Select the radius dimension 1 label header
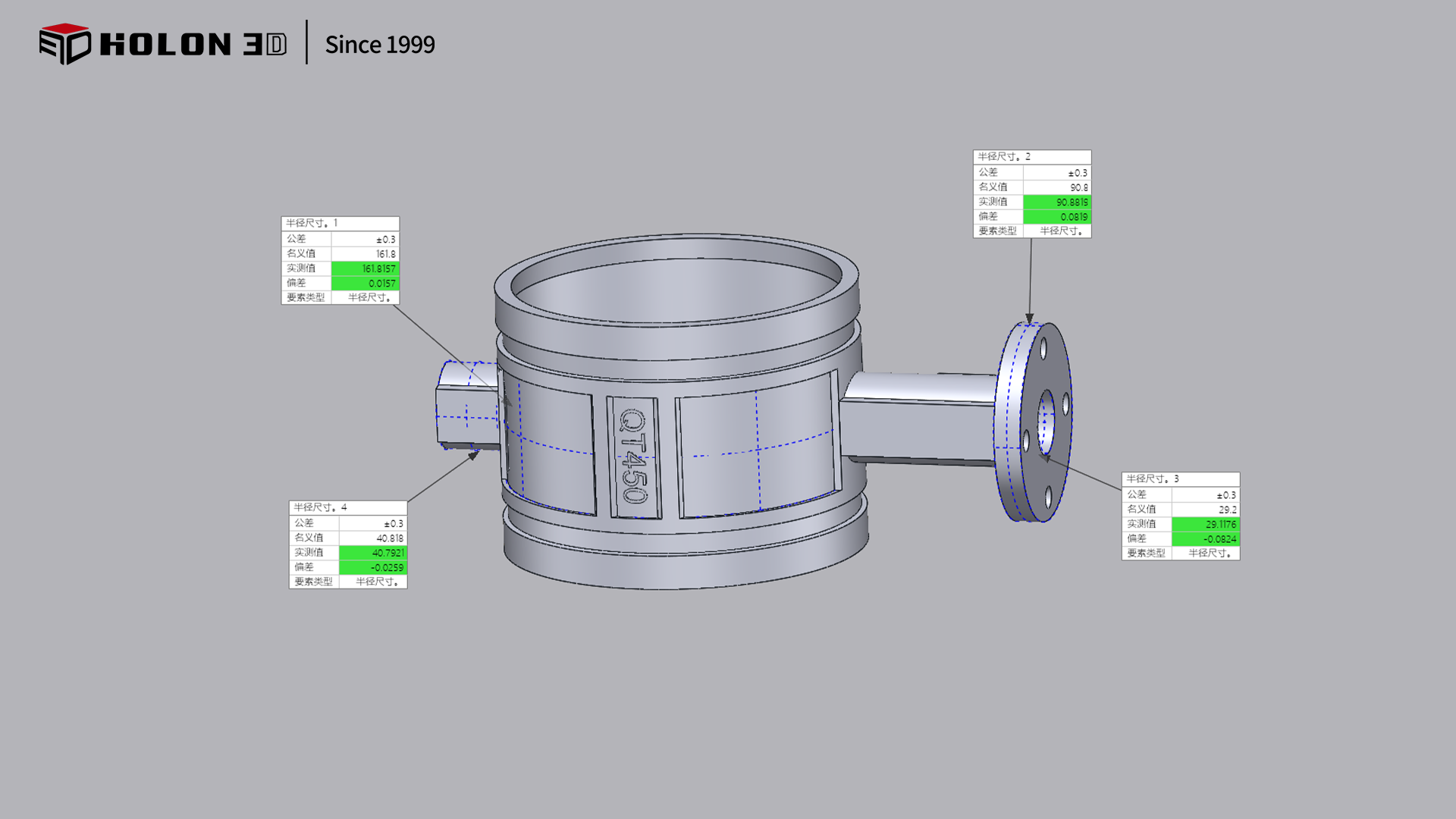Screen dimensions: 1456x819 pyautogui.click(x=340, y=223)
